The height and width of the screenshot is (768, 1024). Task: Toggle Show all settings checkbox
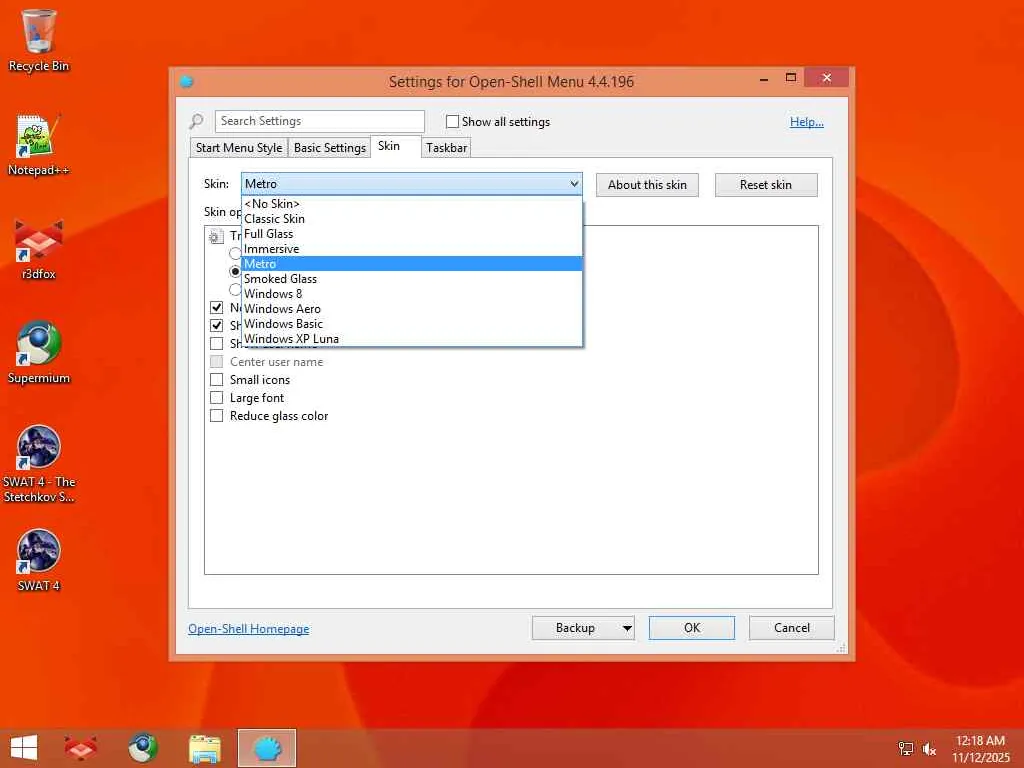(452, 121)
